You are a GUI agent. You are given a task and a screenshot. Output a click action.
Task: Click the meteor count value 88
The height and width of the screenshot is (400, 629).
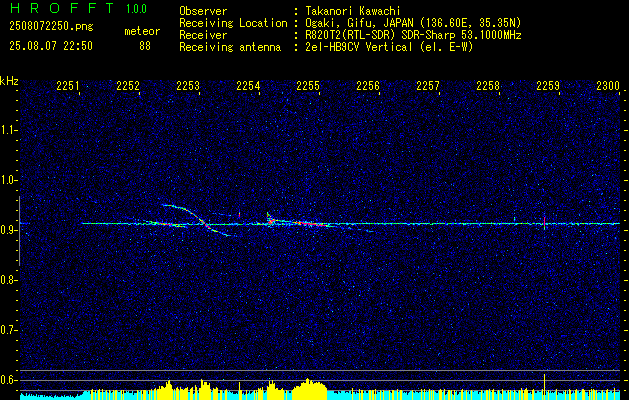coord(145,46)
